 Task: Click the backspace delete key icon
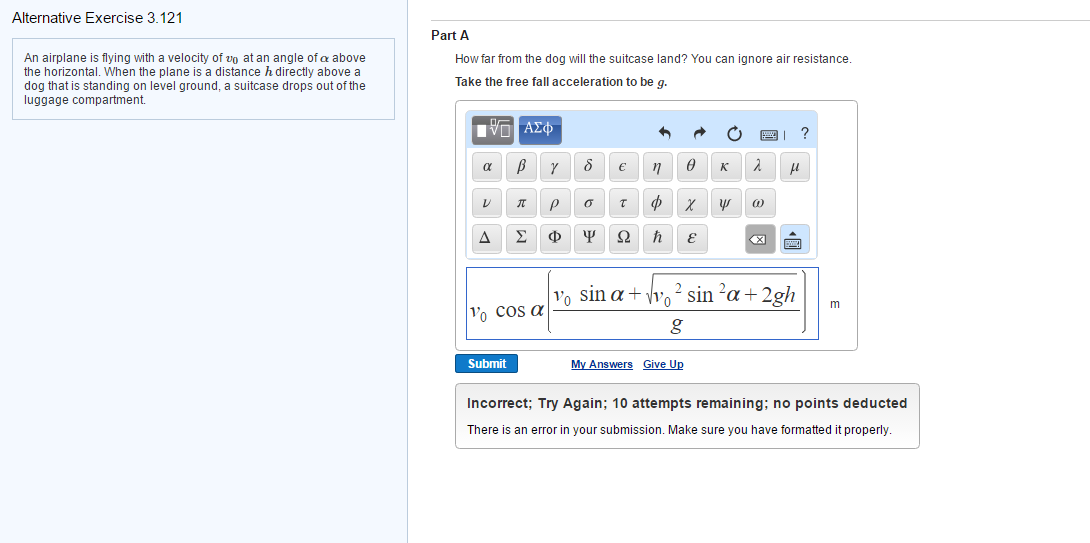[760, 239]
